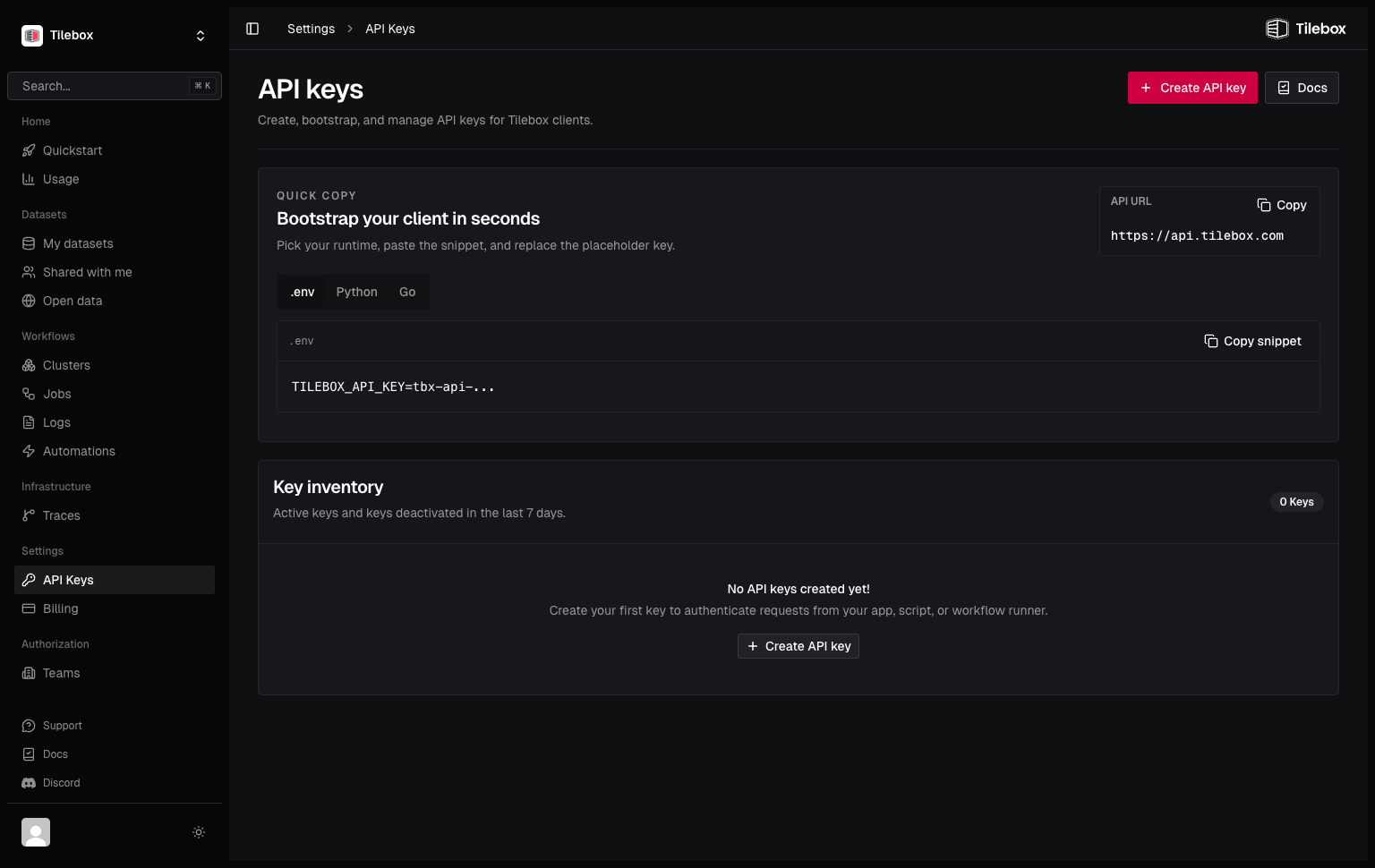Click the Discord logo icon

coord(29,783)
